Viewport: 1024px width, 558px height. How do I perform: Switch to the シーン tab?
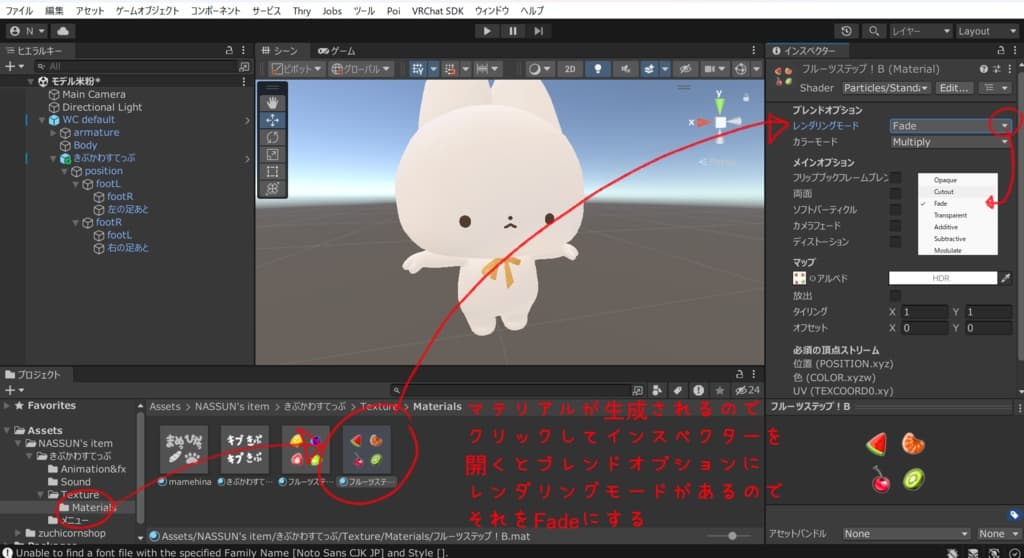(x=280, y=50)
